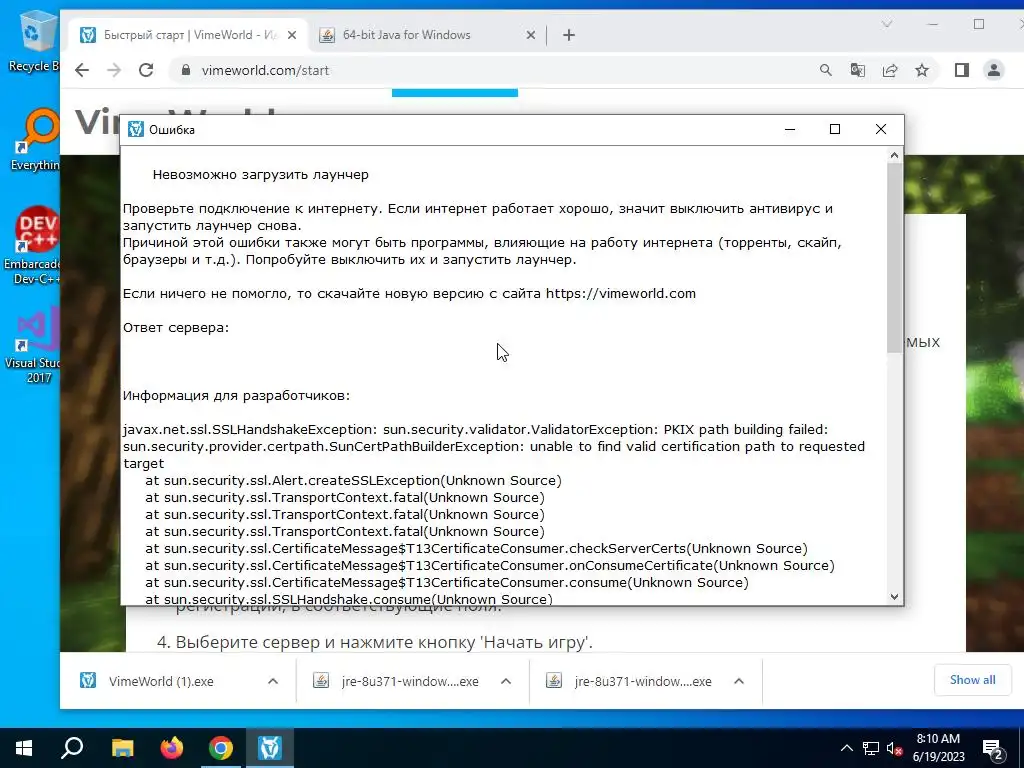Close the VimeWorld browser tab

[x=292, y=35]
